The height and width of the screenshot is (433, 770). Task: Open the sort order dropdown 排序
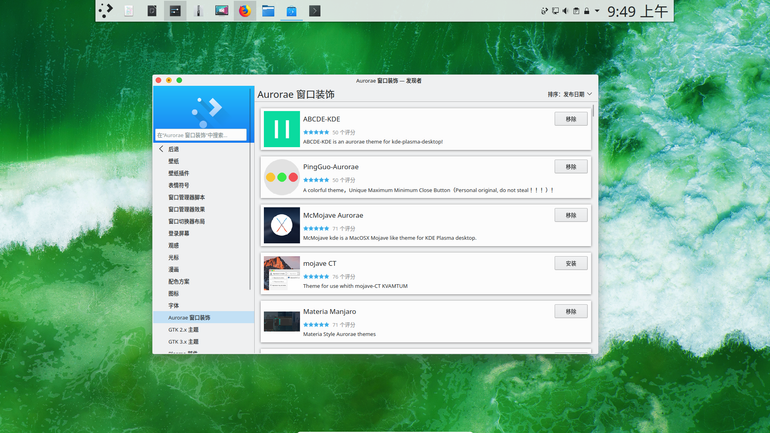570,94
